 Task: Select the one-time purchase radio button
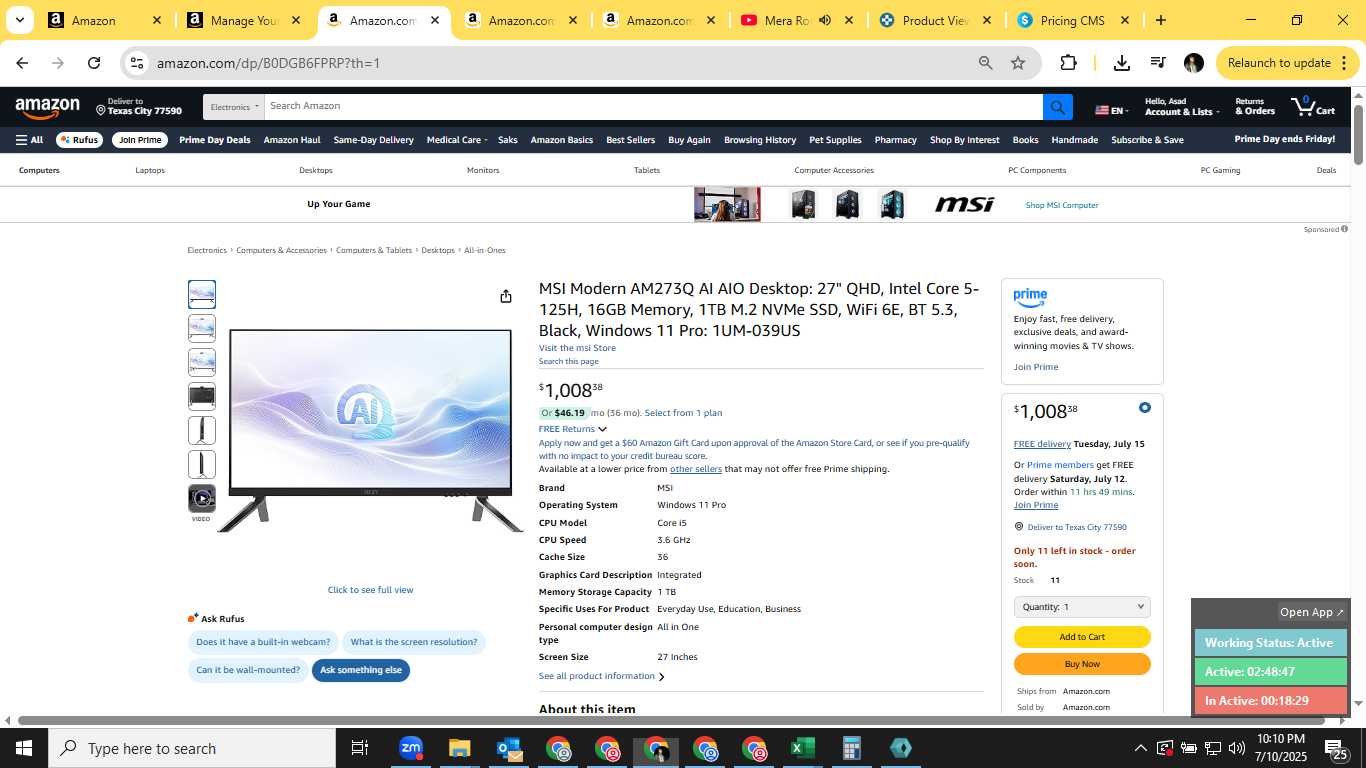pos(1144,407)
